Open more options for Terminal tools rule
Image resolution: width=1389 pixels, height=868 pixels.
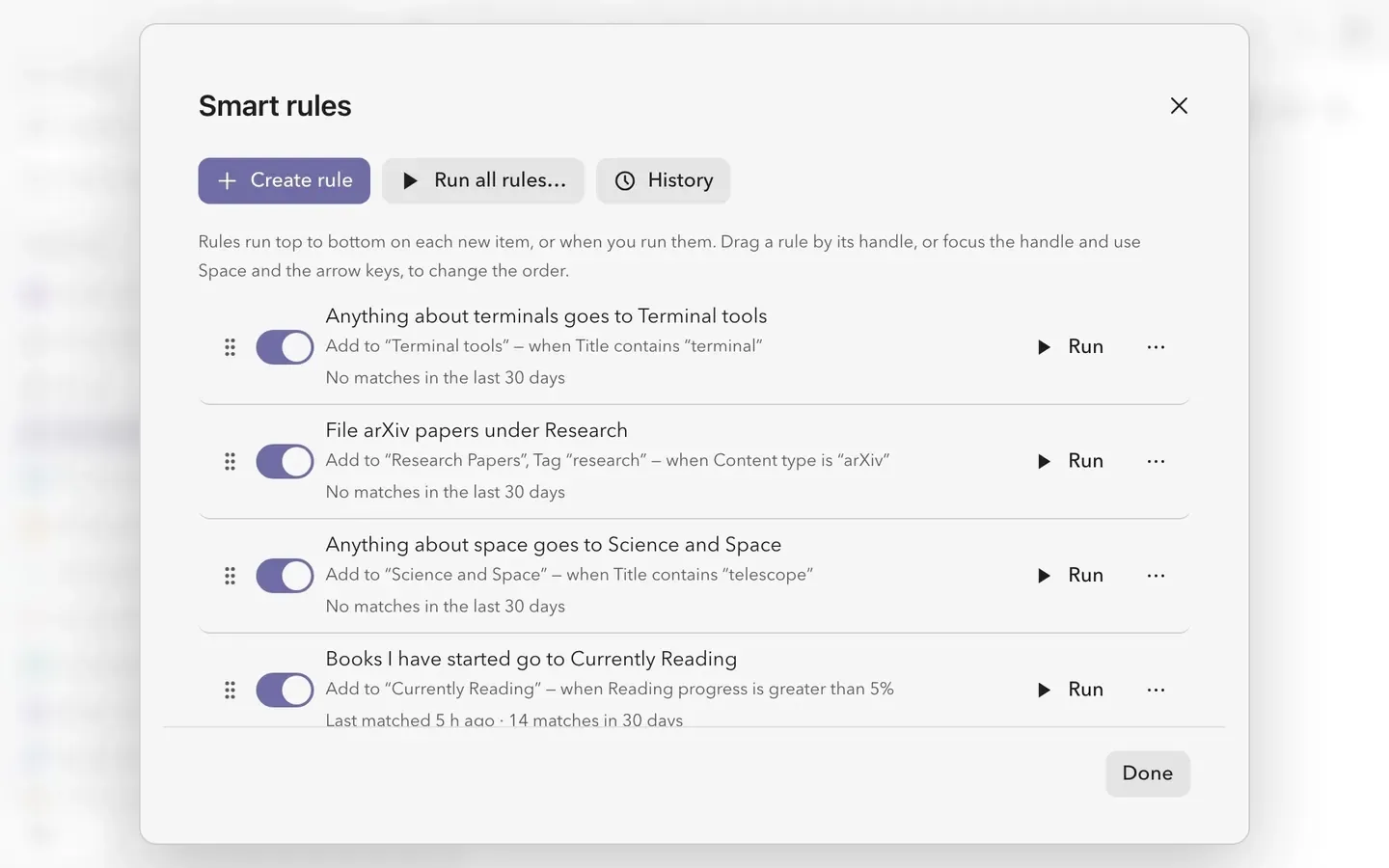pyautogui.click(x=1156, y=347)
